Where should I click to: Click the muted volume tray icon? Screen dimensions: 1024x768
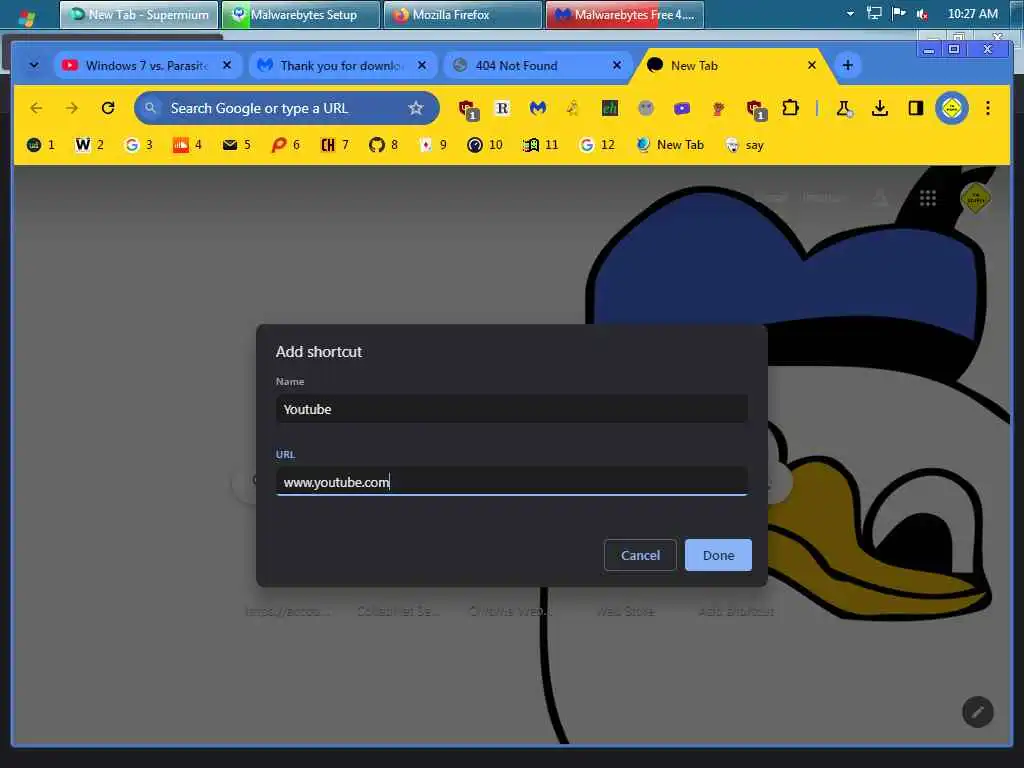pos(922,14)
